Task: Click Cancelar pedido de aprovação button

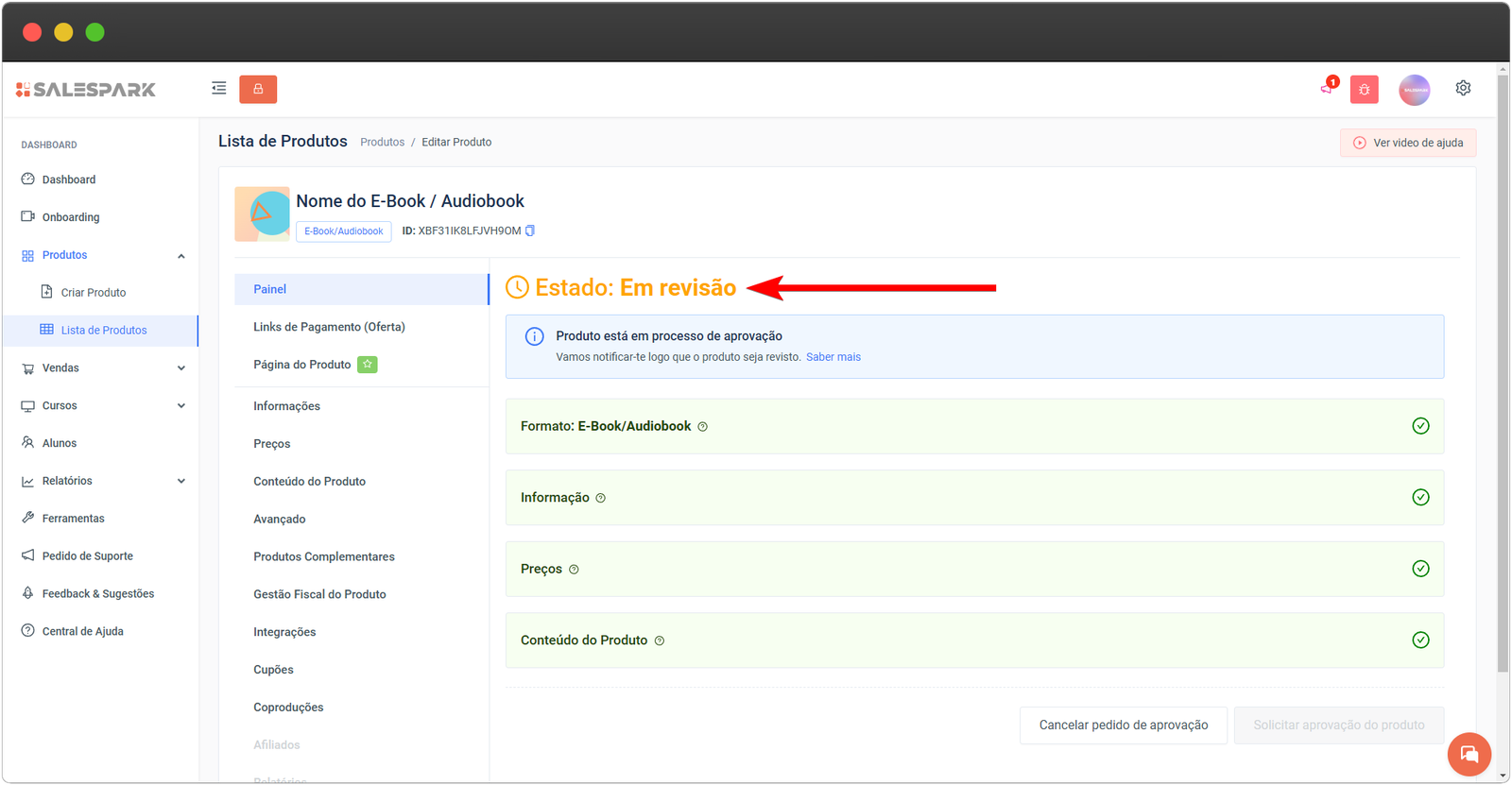Action: 1123,725
